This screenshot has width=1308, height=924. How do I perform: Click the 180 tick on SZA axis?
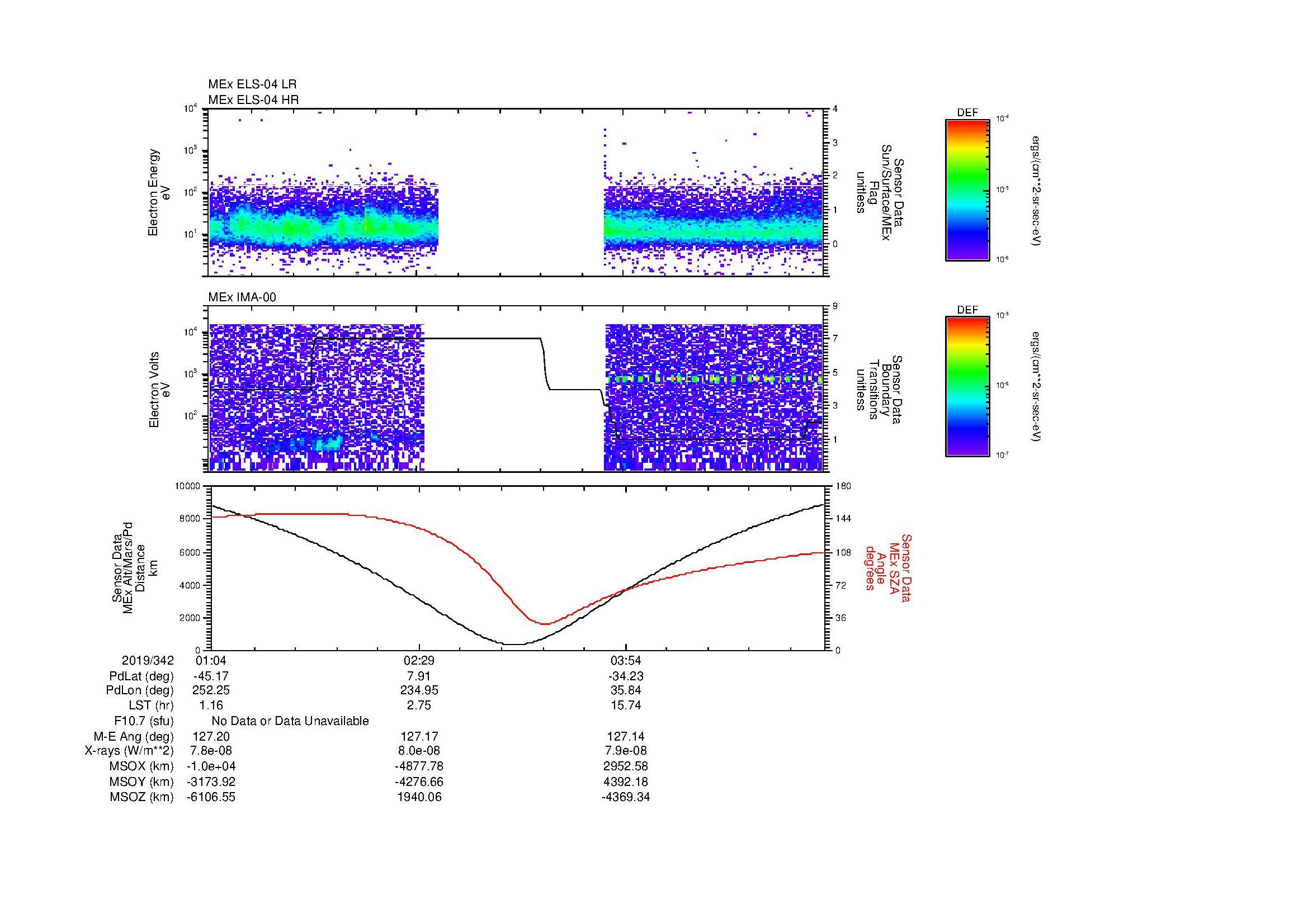pyautogui.click(x=844, y=486)
